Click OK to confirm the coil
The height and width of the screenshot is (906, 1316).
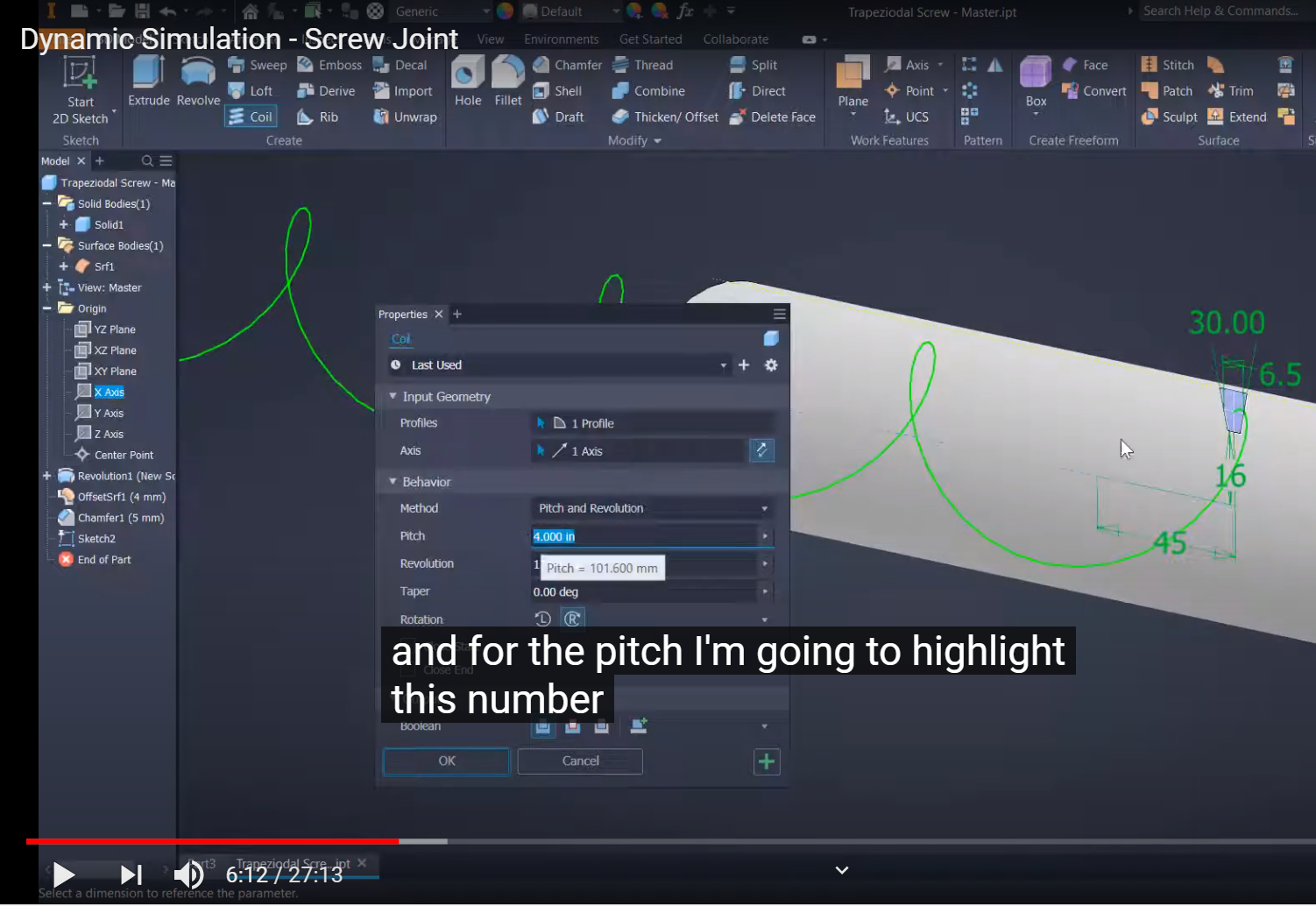click(445, 761)
